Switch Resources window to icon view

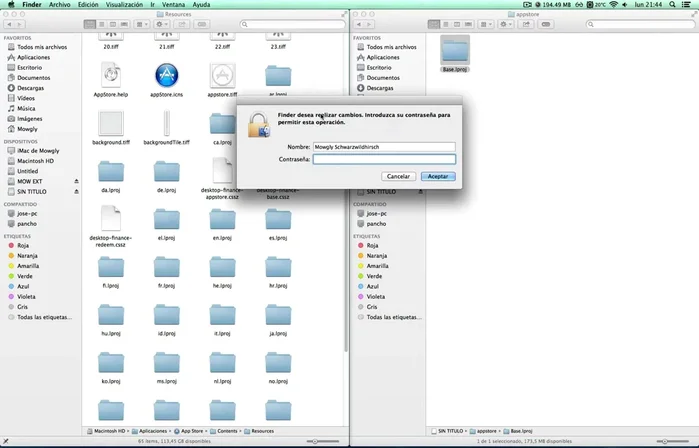(90, 25)
